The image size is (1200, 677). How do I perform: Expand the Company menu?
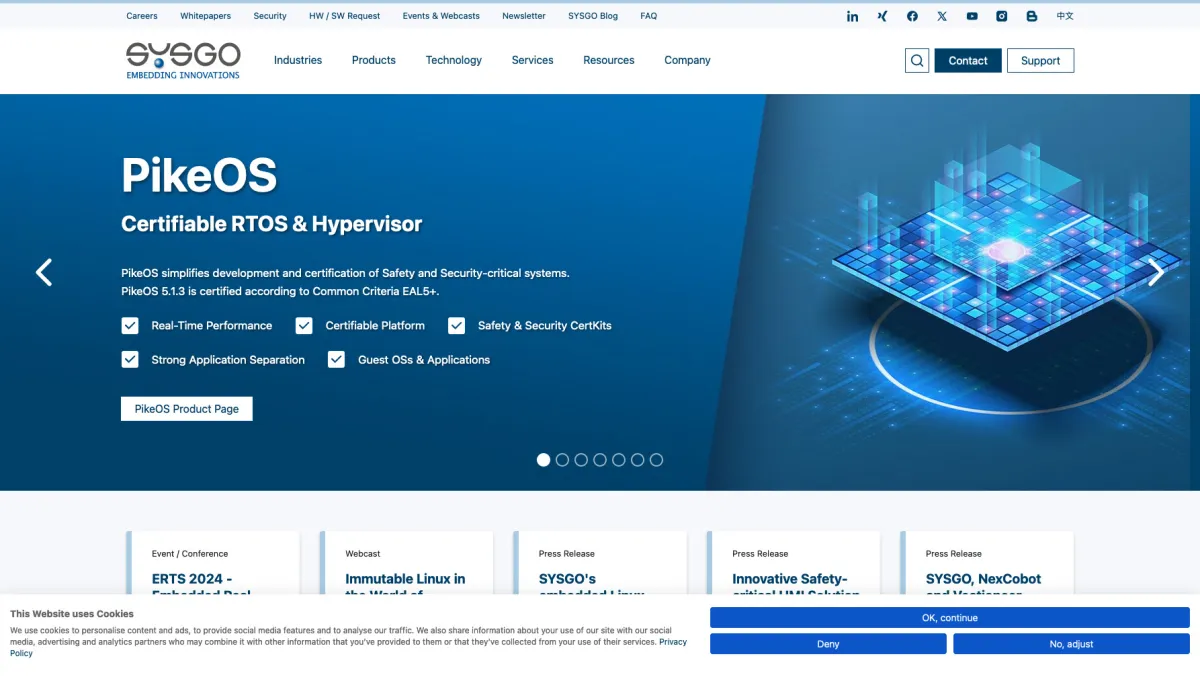[x=687, y=60]
